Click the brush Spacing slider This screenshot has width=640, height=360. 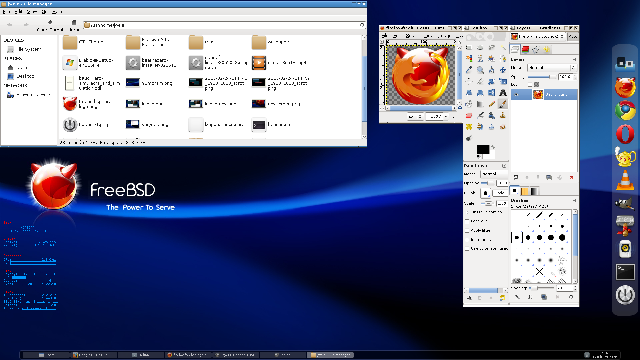click(x=542, y=288)
